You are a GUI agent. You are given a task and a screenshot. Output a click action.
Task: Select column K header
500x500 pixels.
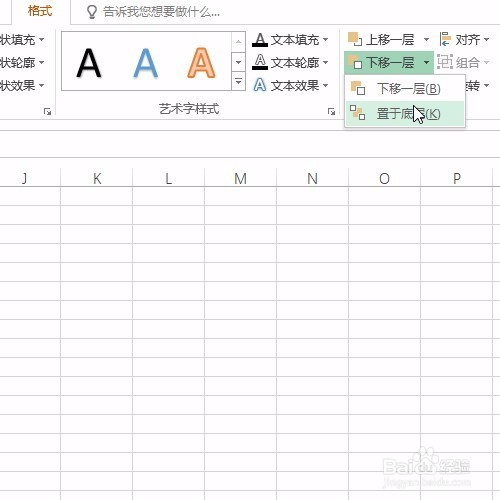click(97, 178)
